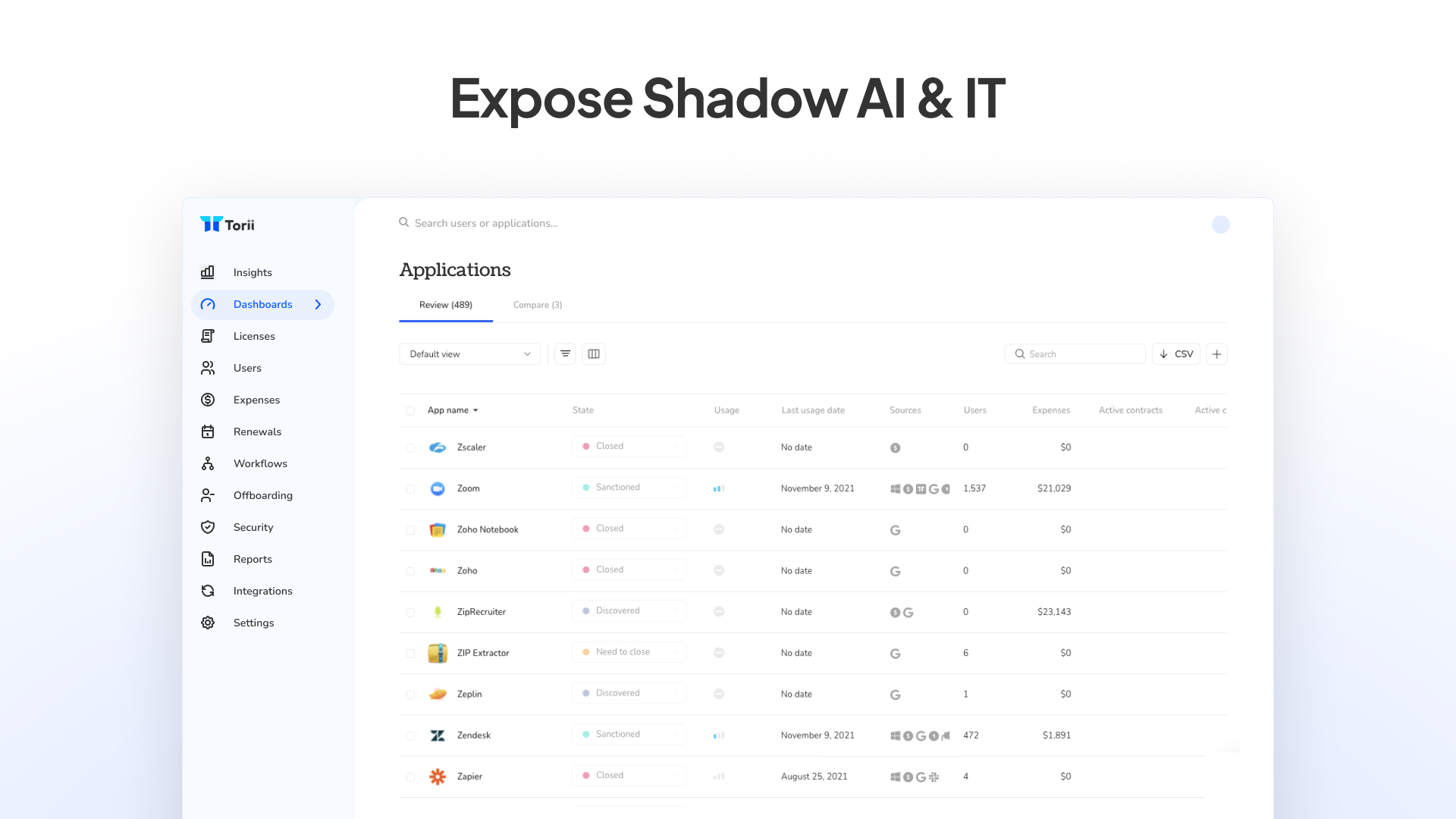Switch to the Compare (3) tab
This screenshot has height=819, width=1456.
pos(537,305)
